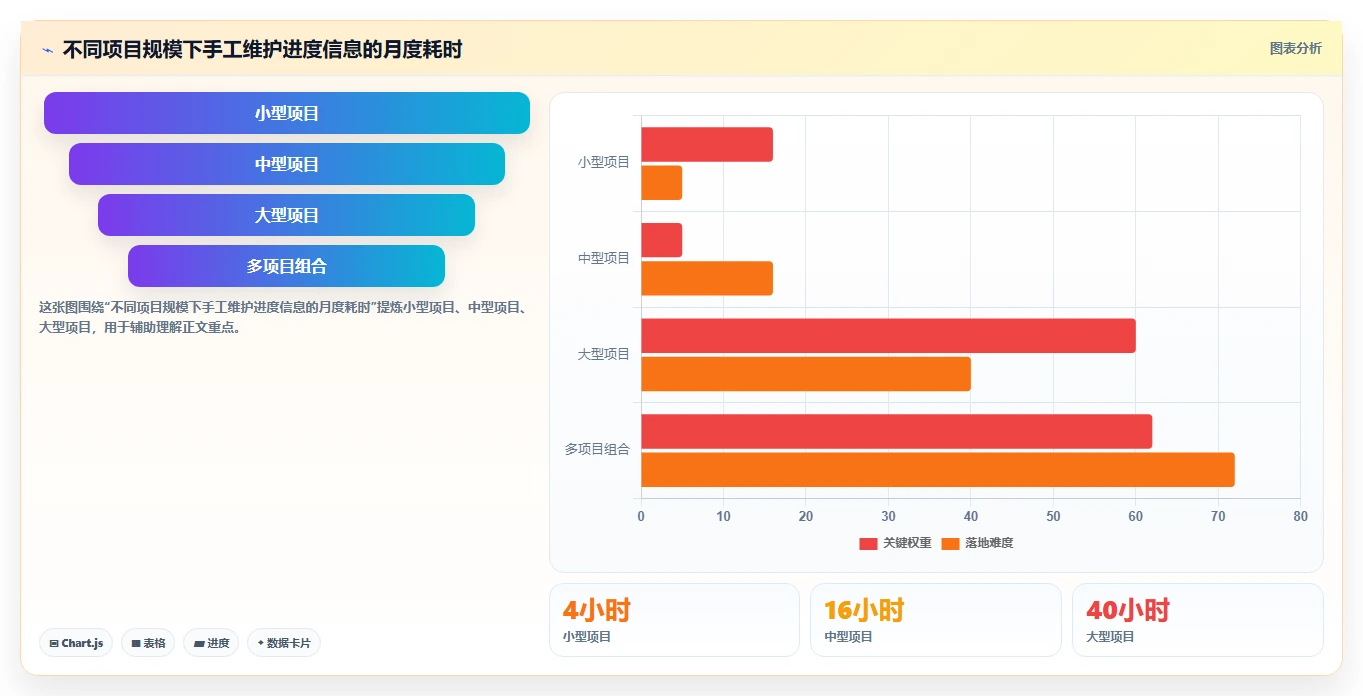1363x696 pixels.
Task: Click the orange 大型项目 chart bar
Action: pos(806,374)
